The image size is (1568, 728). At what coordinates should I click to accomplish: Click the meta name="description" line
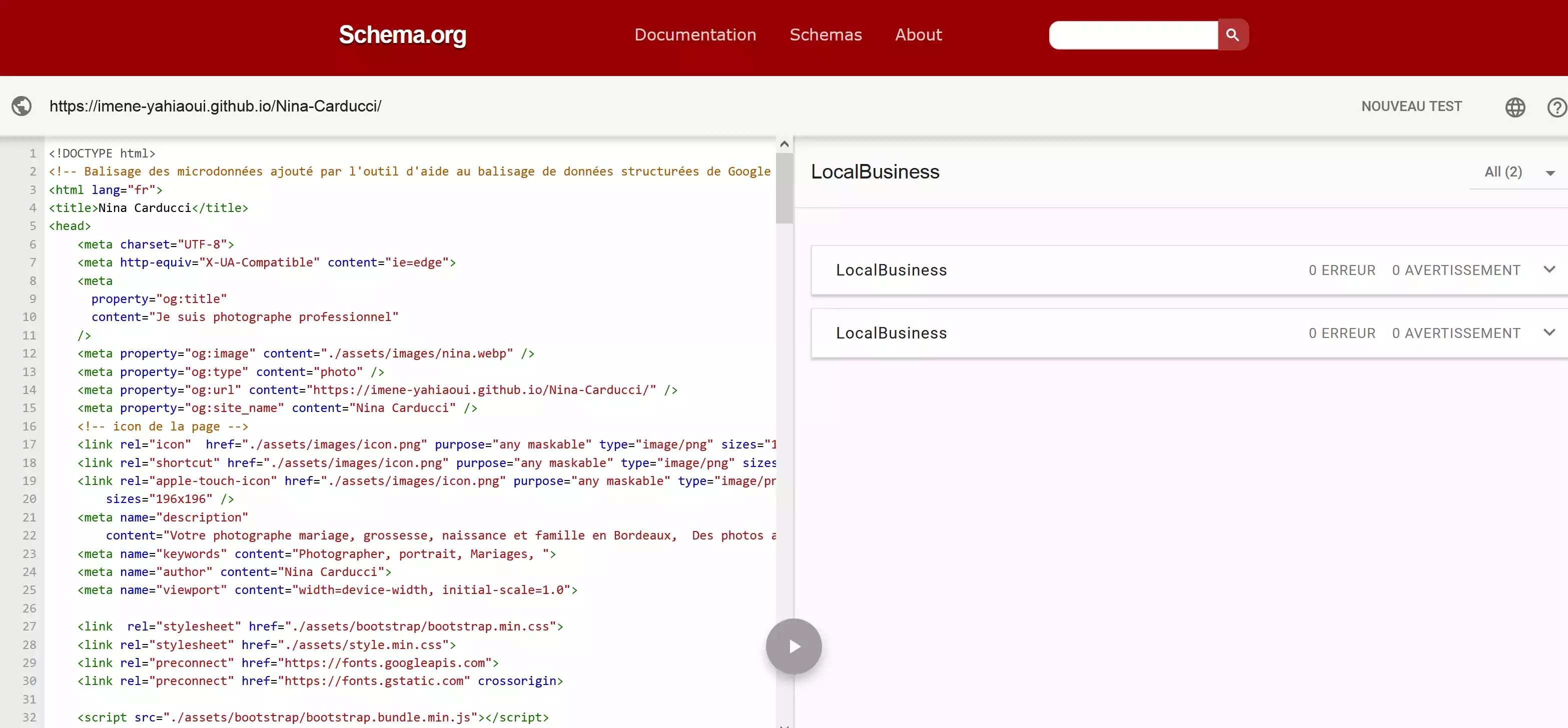(163, 517)
